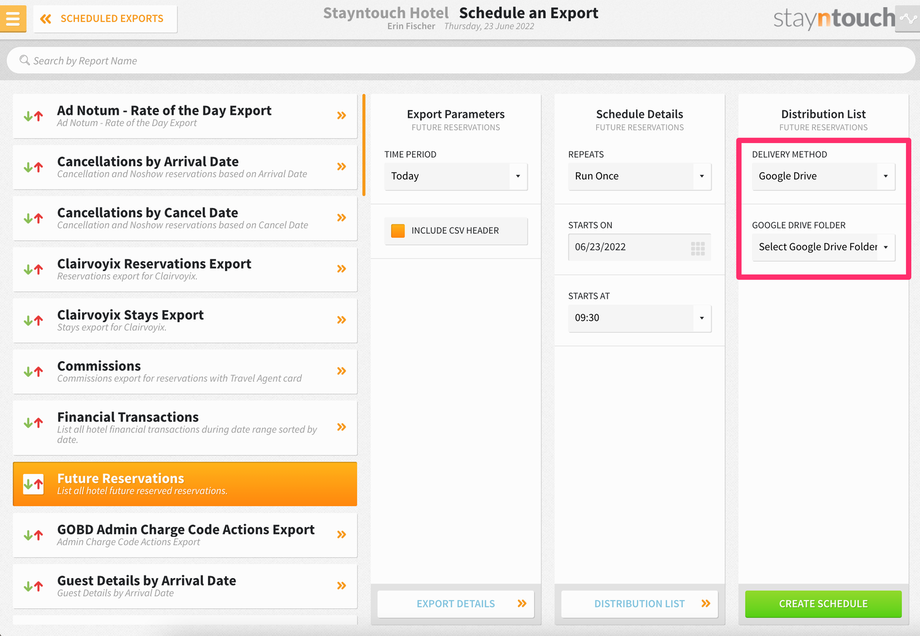Click arrows icon for Clairvoyix Reservations Export

tap(33, 269)
